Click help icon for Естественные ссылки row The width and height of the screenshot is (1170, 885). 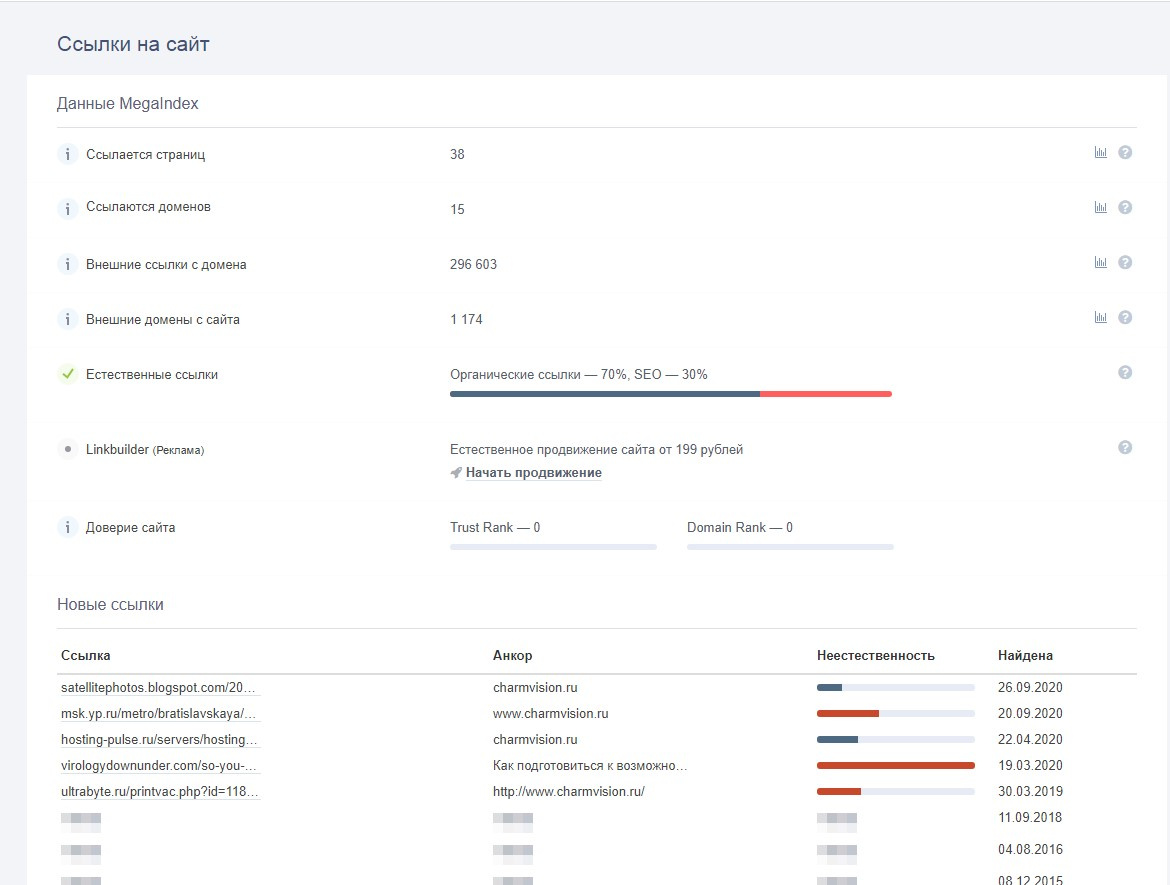point(1125,373)
